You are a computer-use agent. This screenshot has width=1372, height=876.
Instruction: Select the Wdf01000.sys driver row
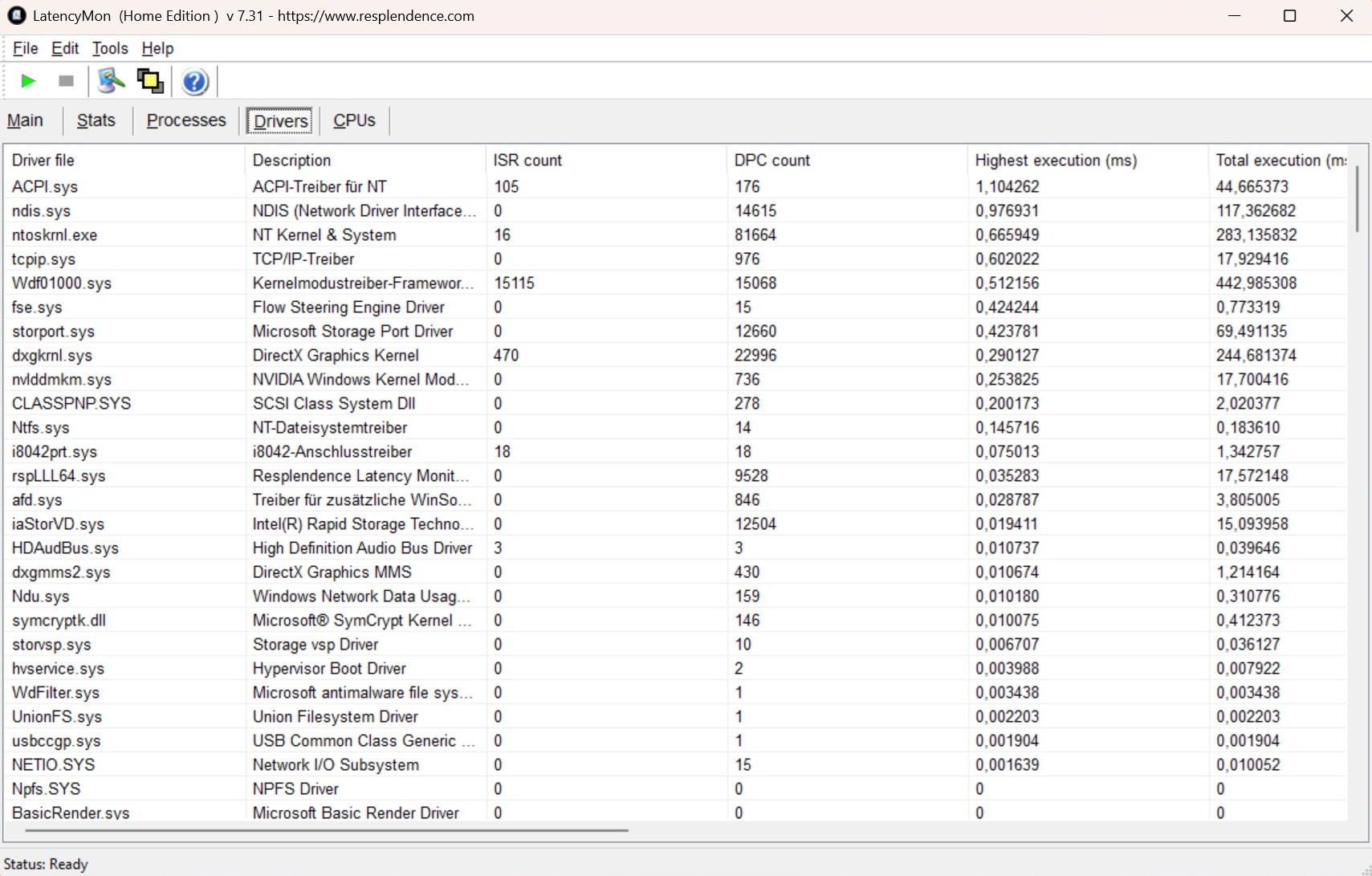[x=676, y=283]
